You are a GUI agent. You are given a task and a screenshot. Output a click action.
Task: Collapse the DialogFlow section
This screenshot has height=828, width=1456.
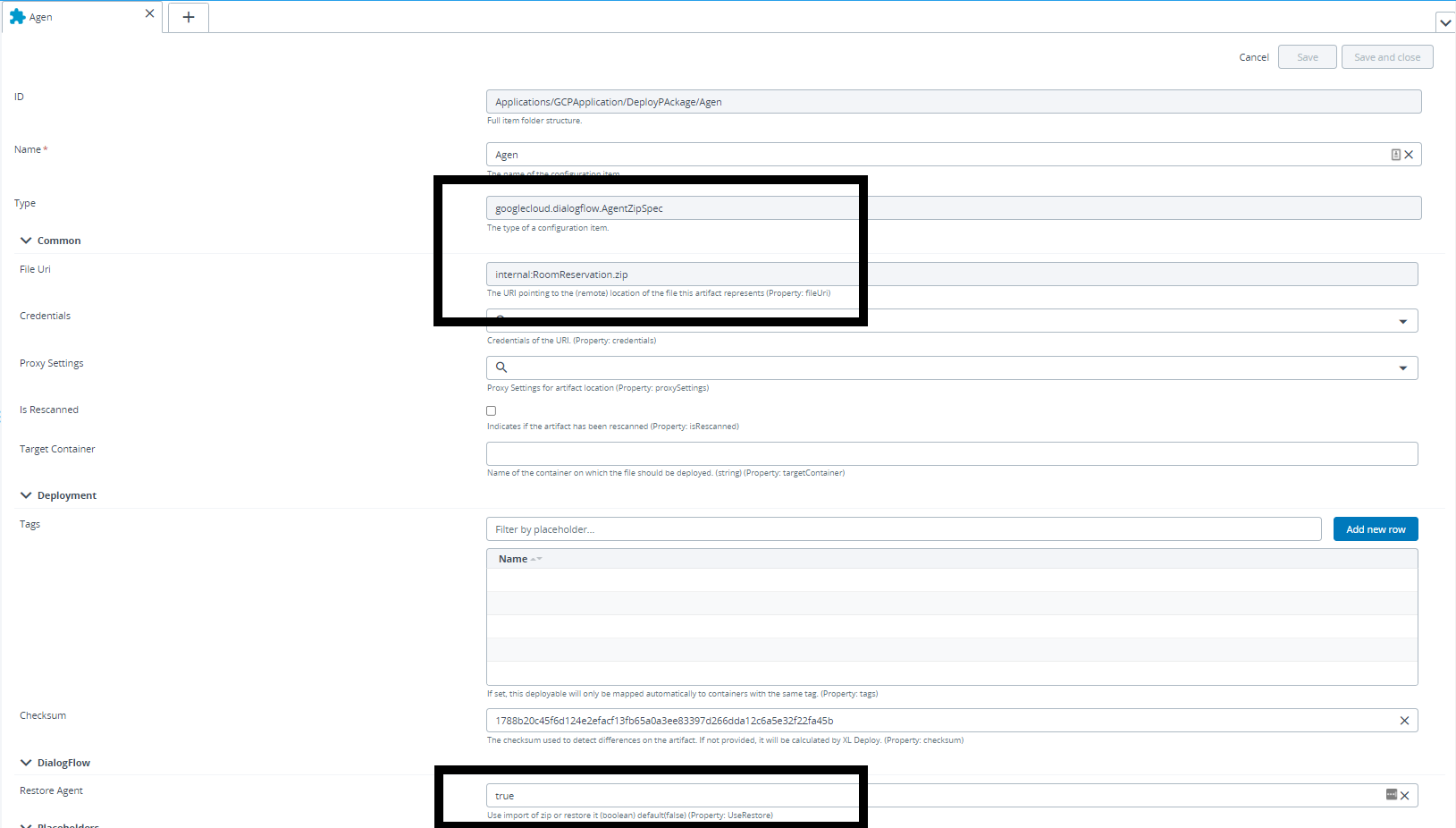click(x=26, y=763)
